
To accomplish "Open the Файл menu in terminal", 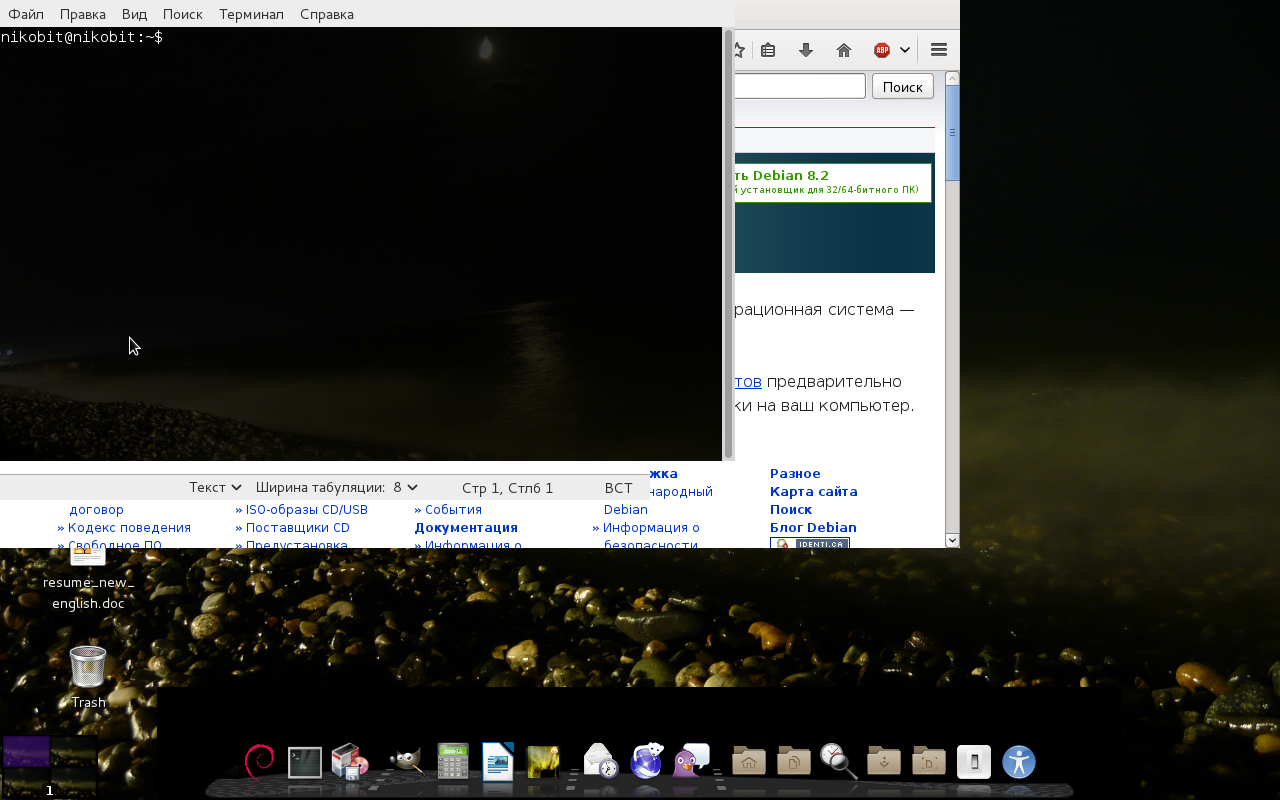I will point(26,14).
